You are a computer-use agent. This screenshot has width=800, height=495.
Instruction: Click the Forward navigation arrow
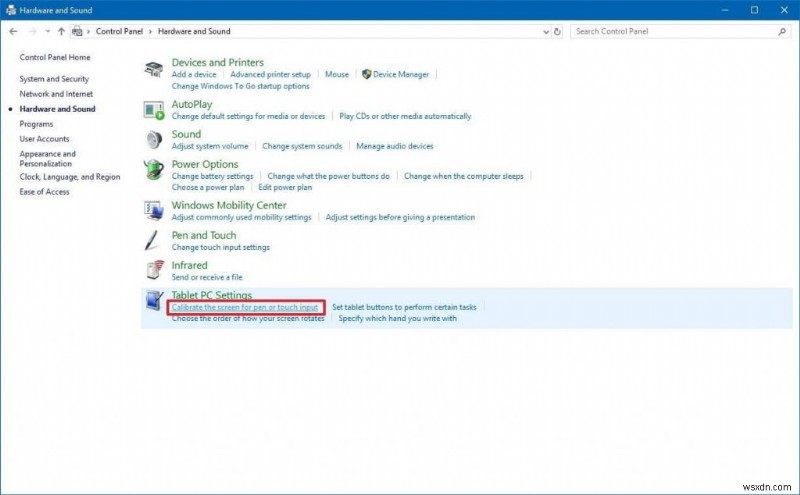pos(32,31)
